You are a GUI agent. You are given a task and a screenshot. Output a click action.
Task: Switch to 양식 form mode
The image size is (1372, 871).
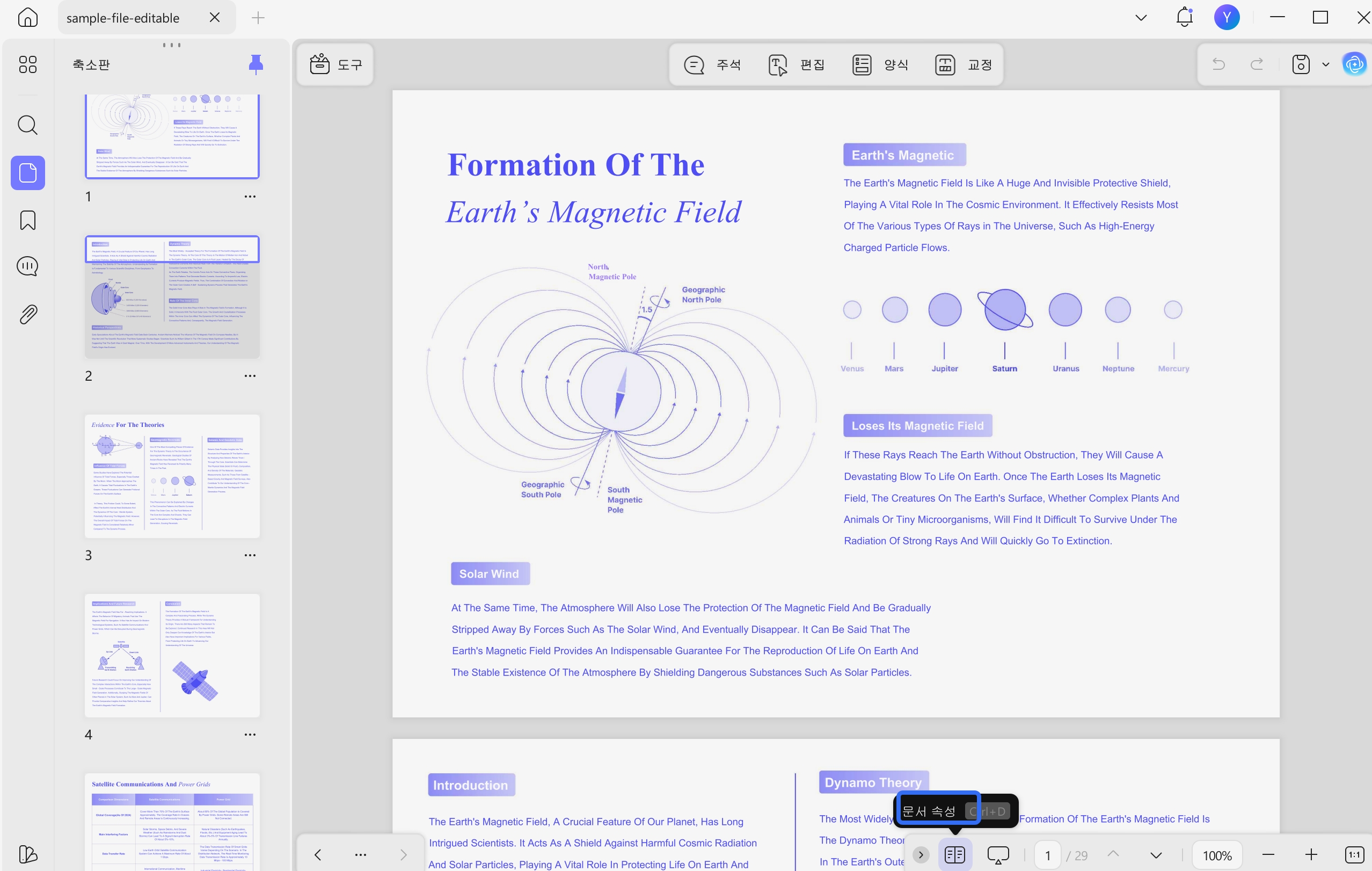coord(880,64)
